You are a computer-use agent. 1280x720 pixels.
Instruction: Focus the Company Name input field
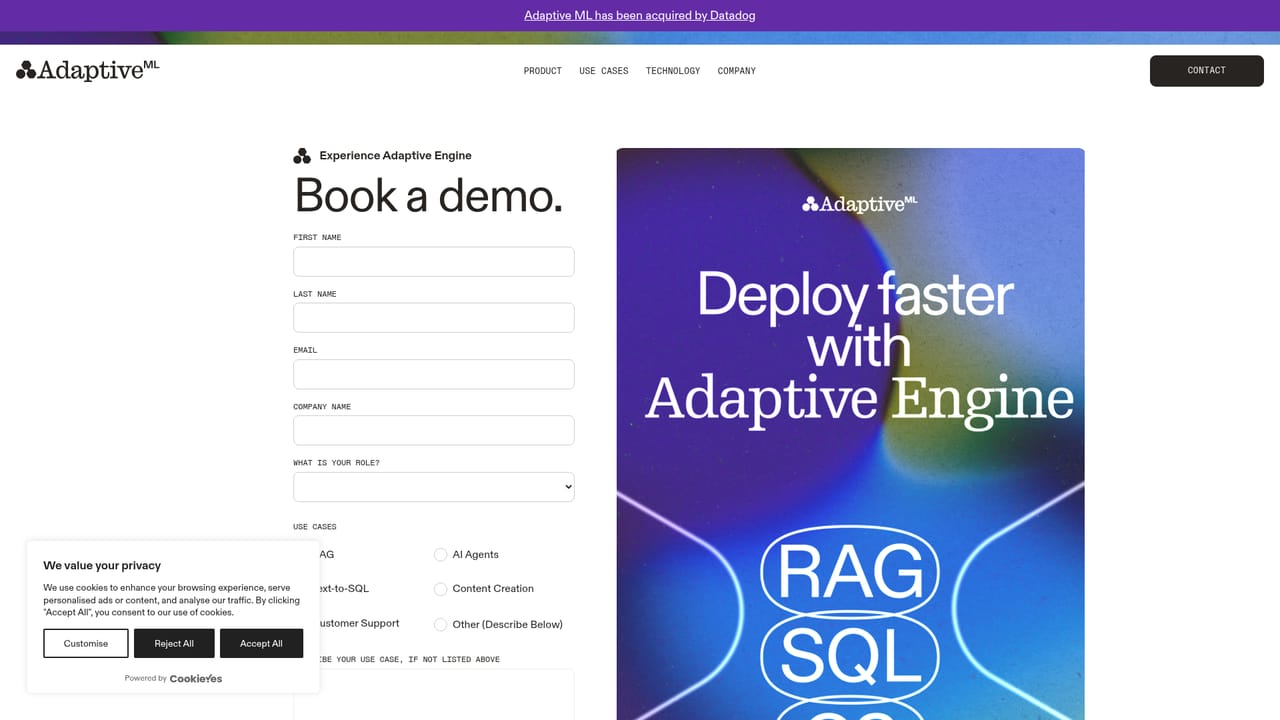point(434,430)
